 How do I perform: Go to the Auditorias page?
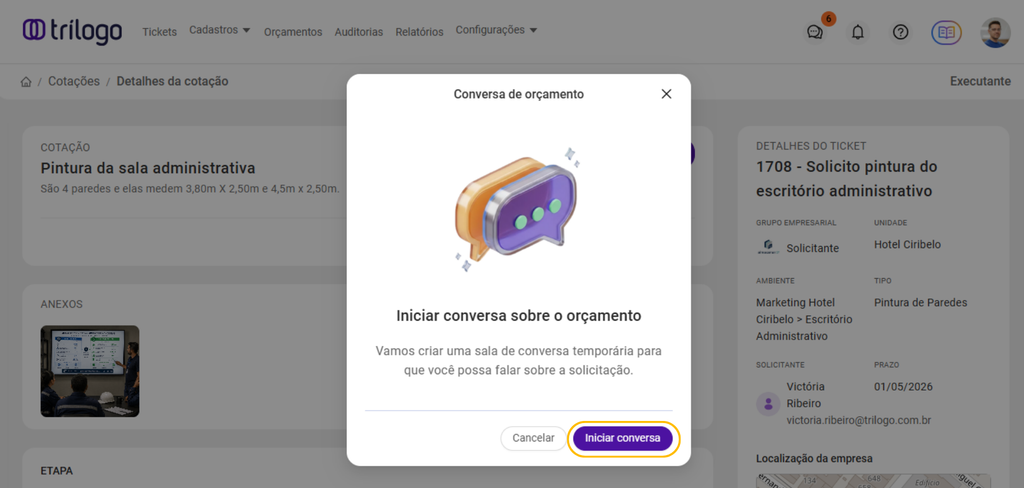point(359,32)
